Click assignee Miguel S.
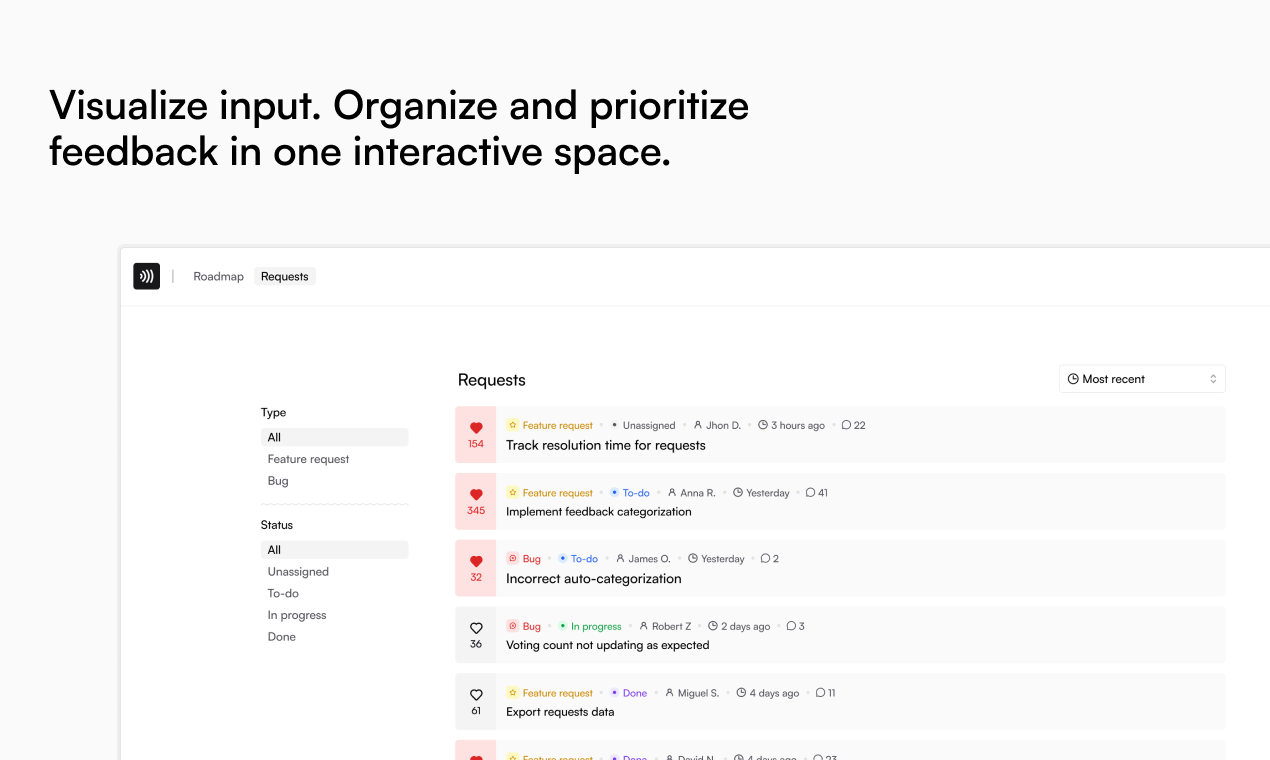 click(x=692, y=693)
